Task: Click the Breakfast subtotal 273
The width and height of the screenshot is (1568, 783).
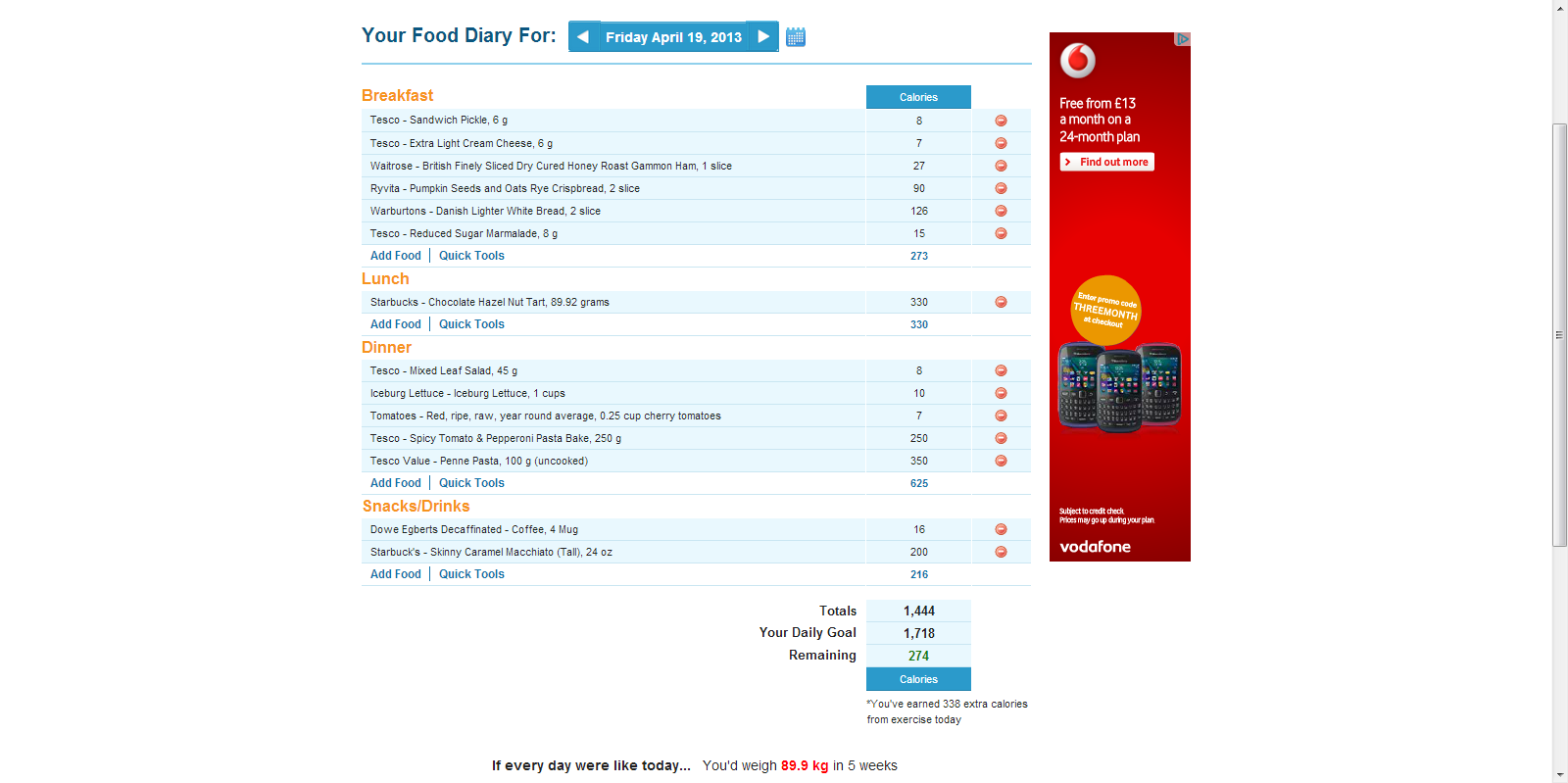Action: coord(918,256)
